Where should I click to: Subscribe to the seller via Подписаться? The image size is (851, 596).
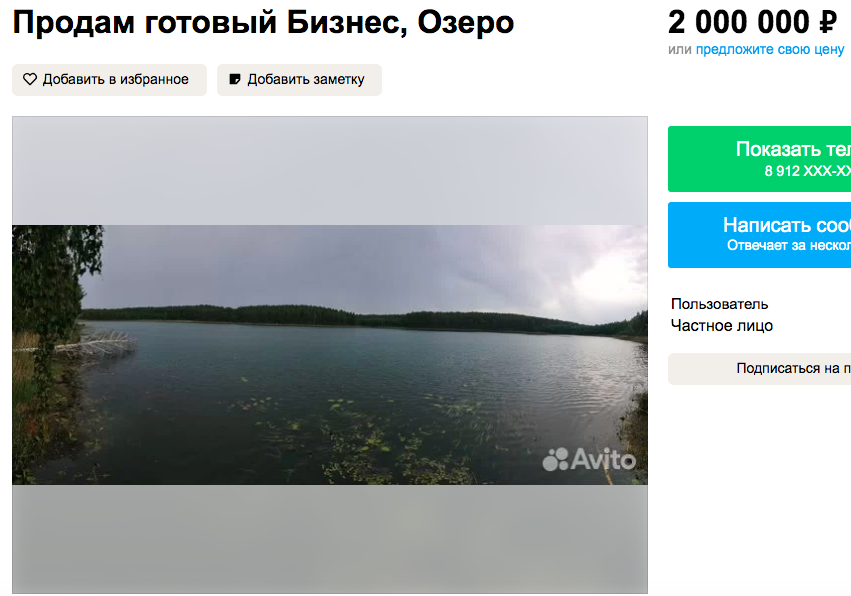pyautogui.click(x=759, y=369)
